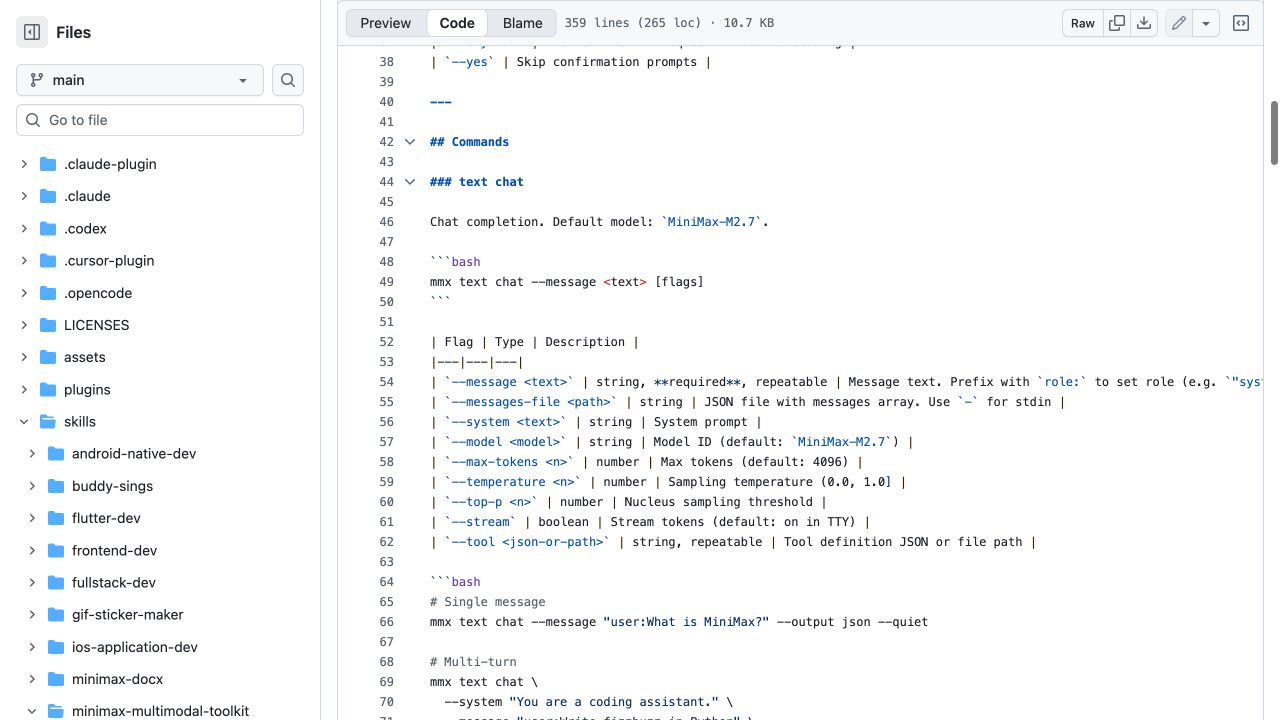This screenshot has height=720, width=1280.
Task: Open the LICENSES folder icon
Action: 47,325
